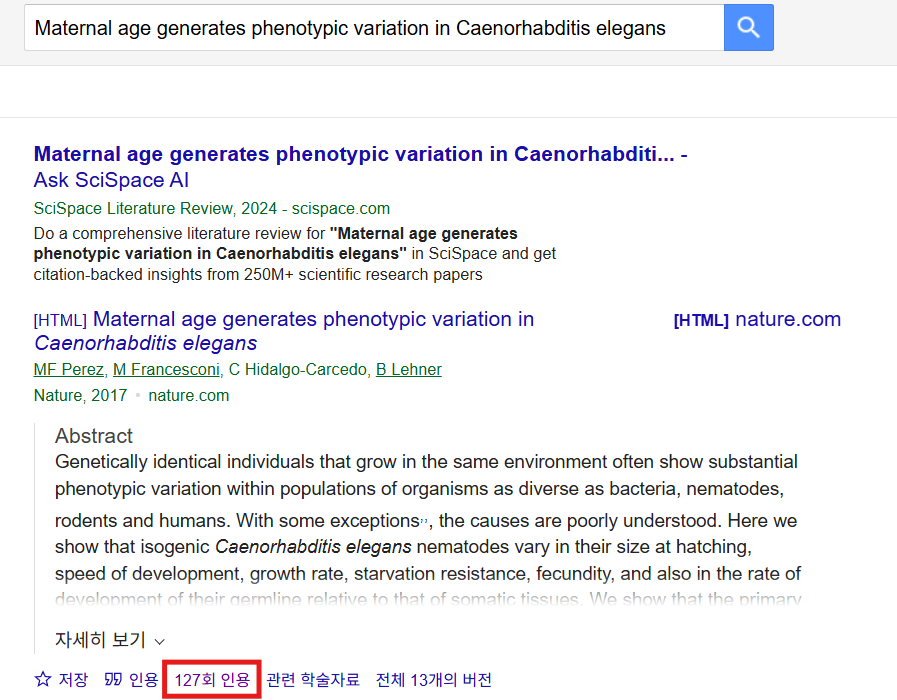Click the 인용 cite label
Viewport: 897px width, 700px height.
point(143,679)
